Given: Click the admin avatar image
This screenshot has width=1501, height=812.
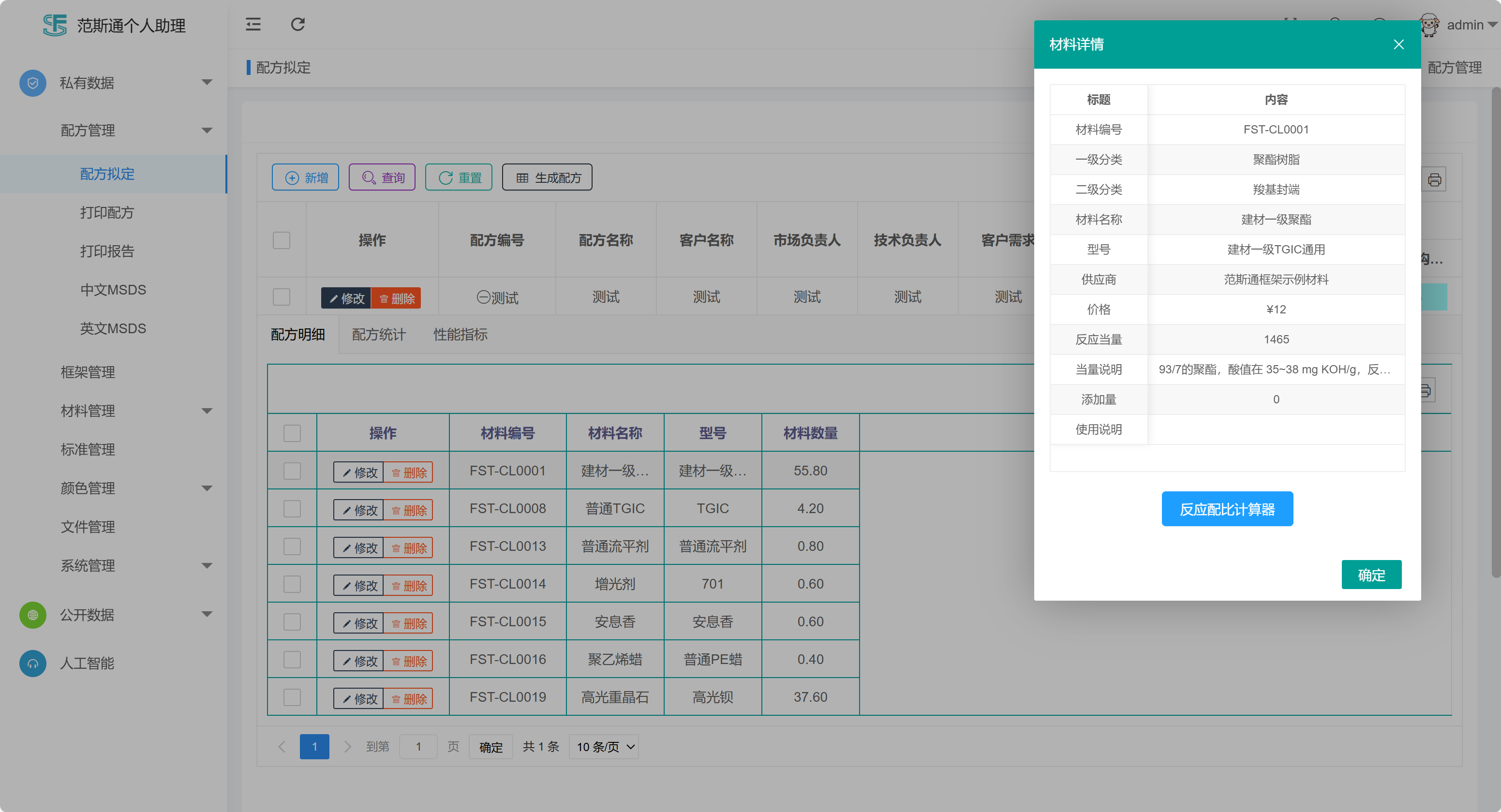Looking at the screenshot, I should pos(1429,25).
